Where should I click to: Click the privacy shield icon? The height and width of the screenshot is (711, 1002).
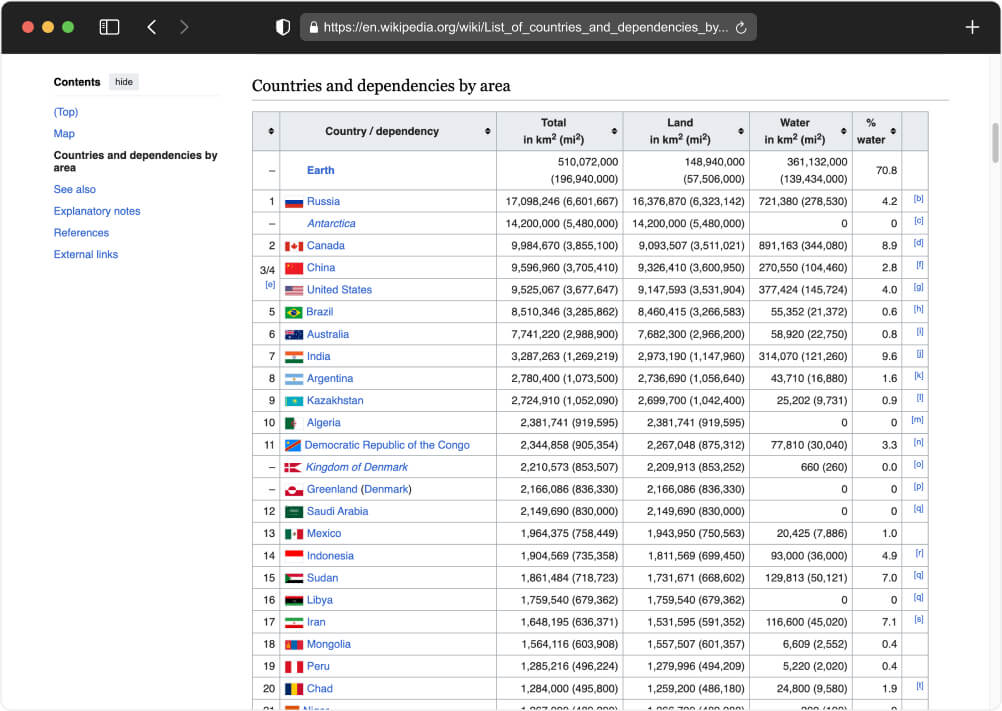pyautogui.click(x=281, y=27)
